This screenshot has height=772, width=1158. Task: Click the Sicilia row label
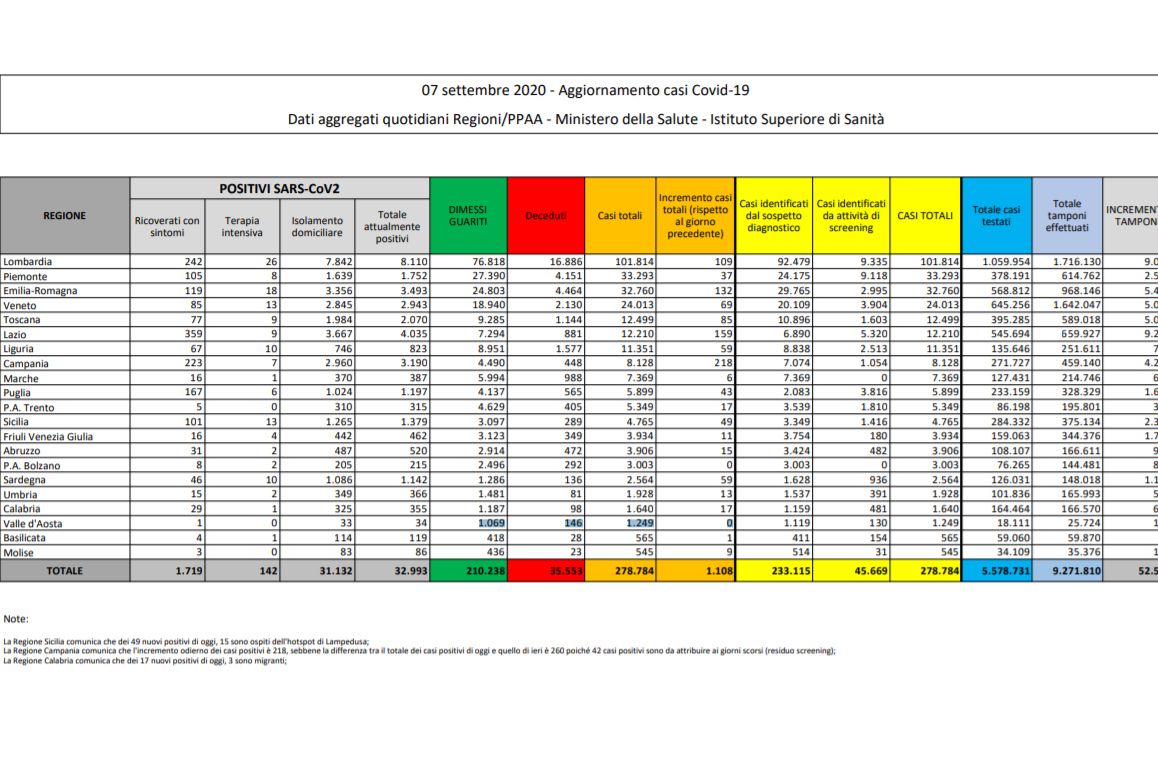[x=18, y=422]
